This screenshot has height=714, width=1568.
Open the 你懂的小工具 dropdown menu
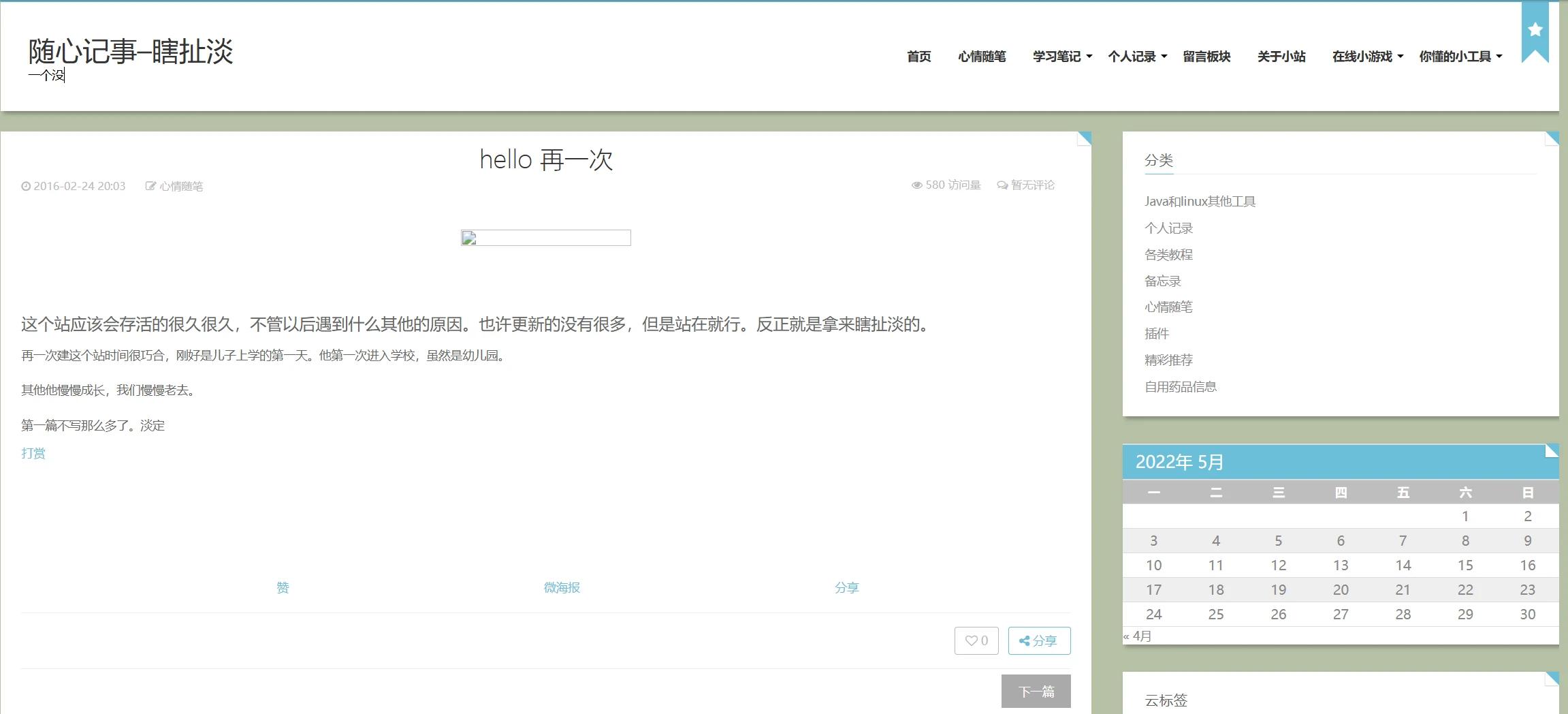point(1460,57)
